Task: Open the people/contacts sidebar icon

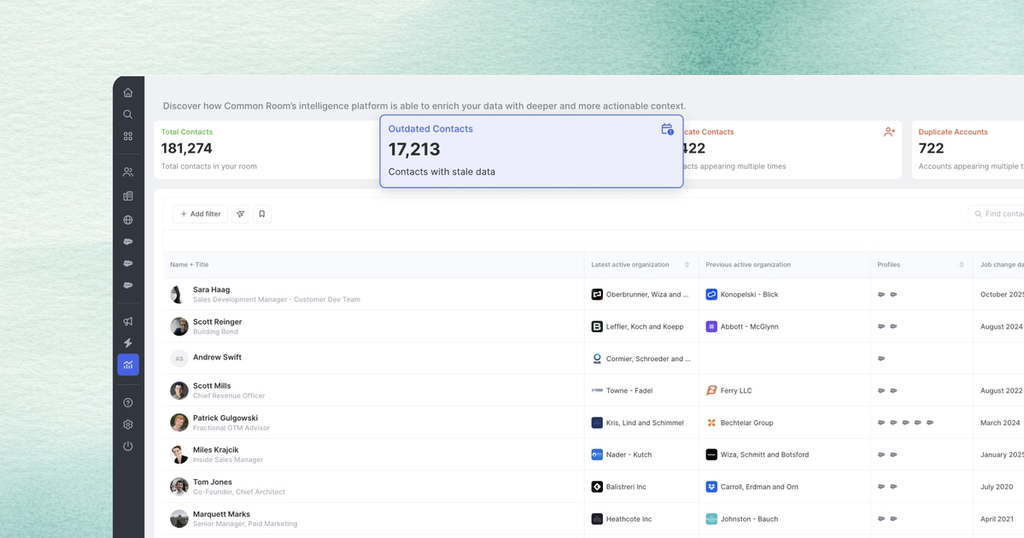Action: 128,172
